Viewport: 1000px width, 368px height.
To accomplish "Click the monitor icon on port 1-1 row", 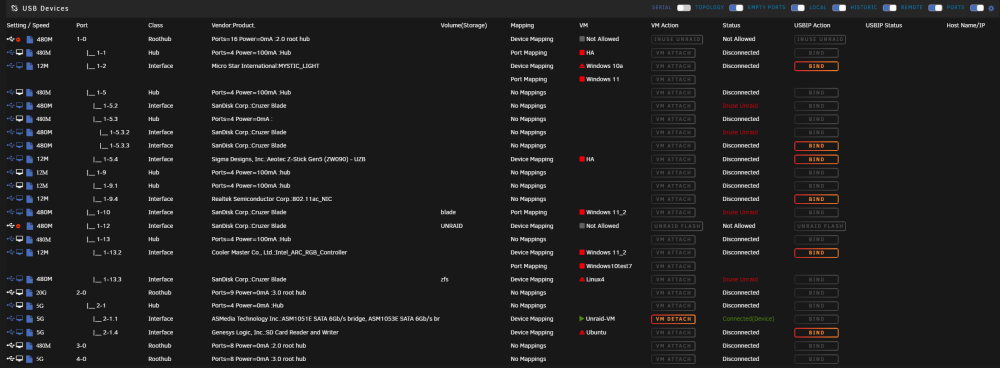I will coord(19,52).
